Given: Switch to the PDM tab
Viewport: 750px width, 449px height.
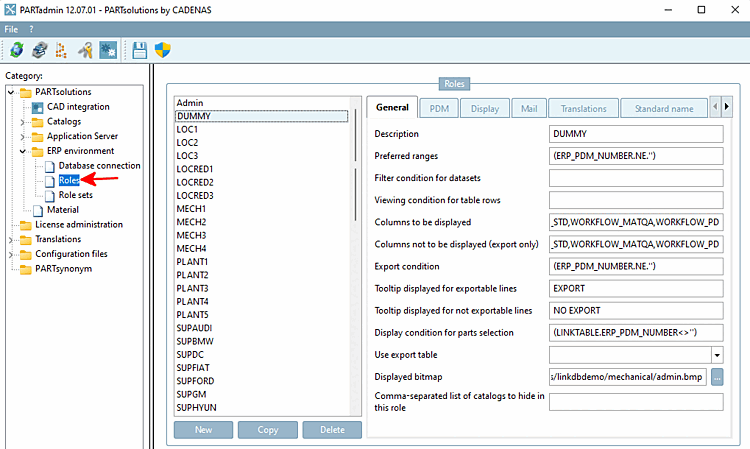Looking at the screenshot, I should tap(439, 108).
